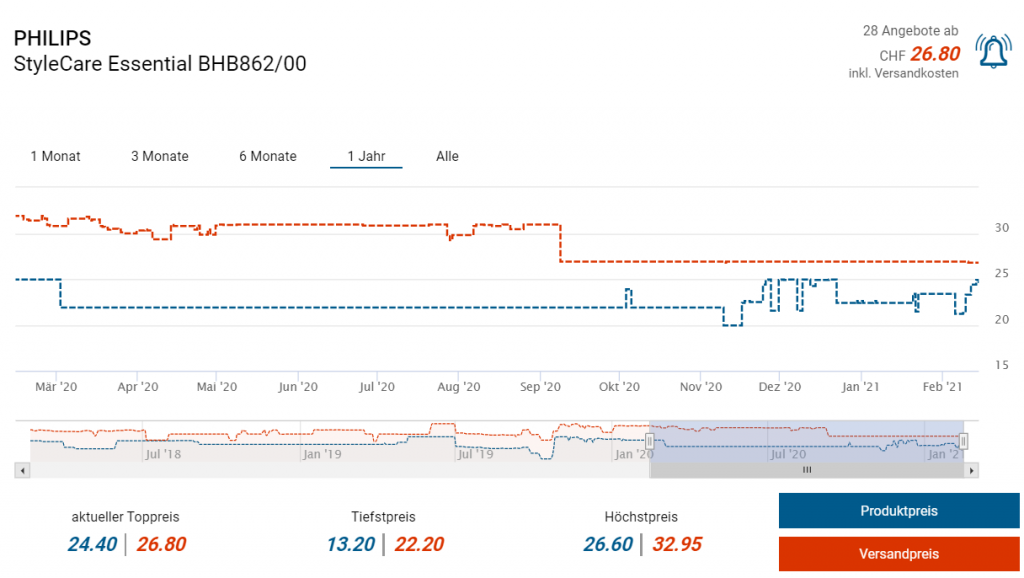This screenshot has width=1024, height=578.
Task: Click the current top price 24.40
Action: pos(92,544)
